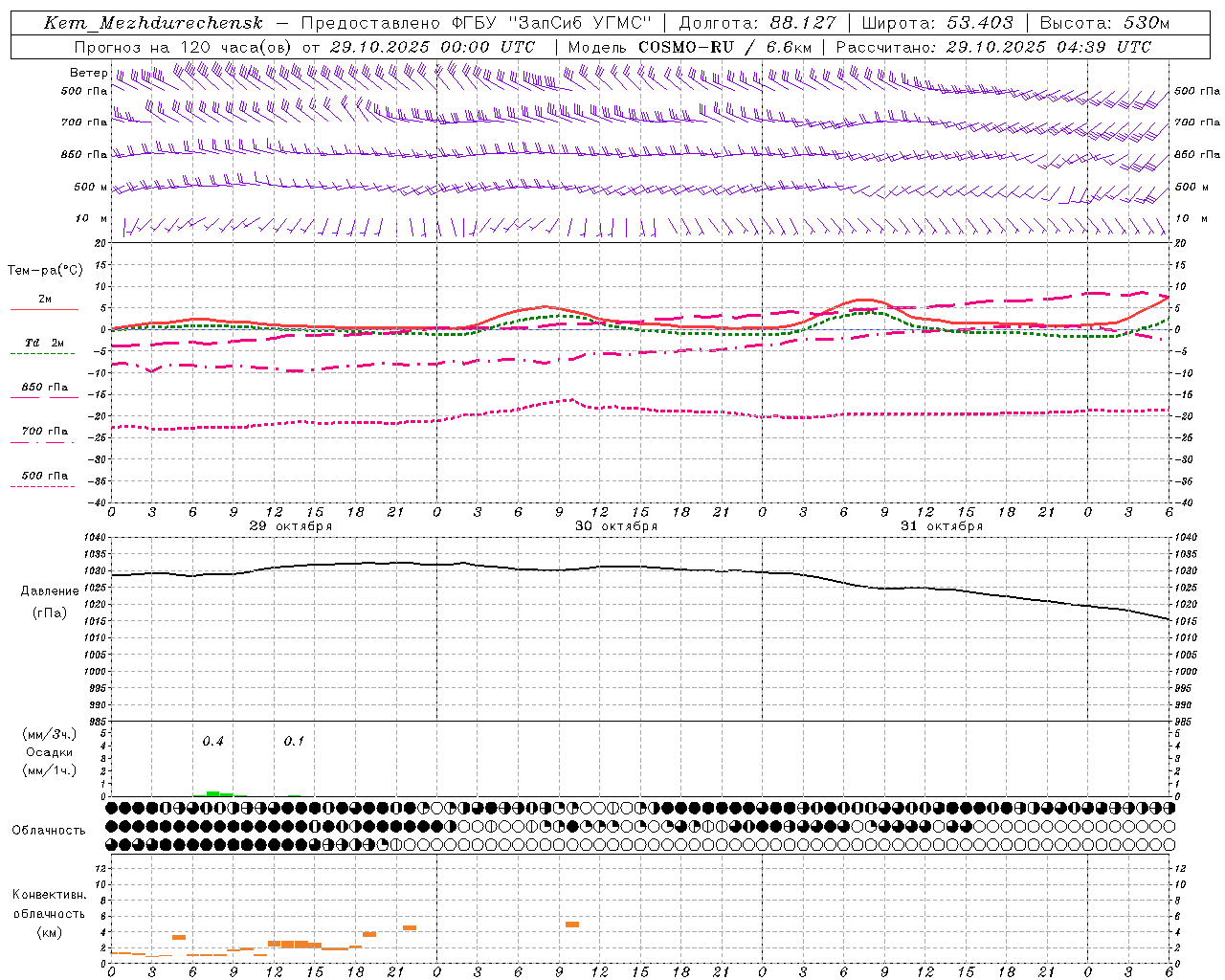Click the 30 октября date label

pos(616,526)
